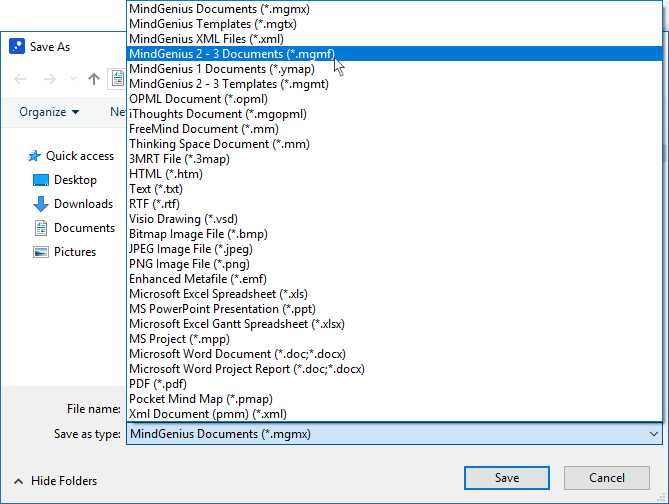
Task: Select MindGenius Documents (*.mgmx) in list
Action: (394, 9)
